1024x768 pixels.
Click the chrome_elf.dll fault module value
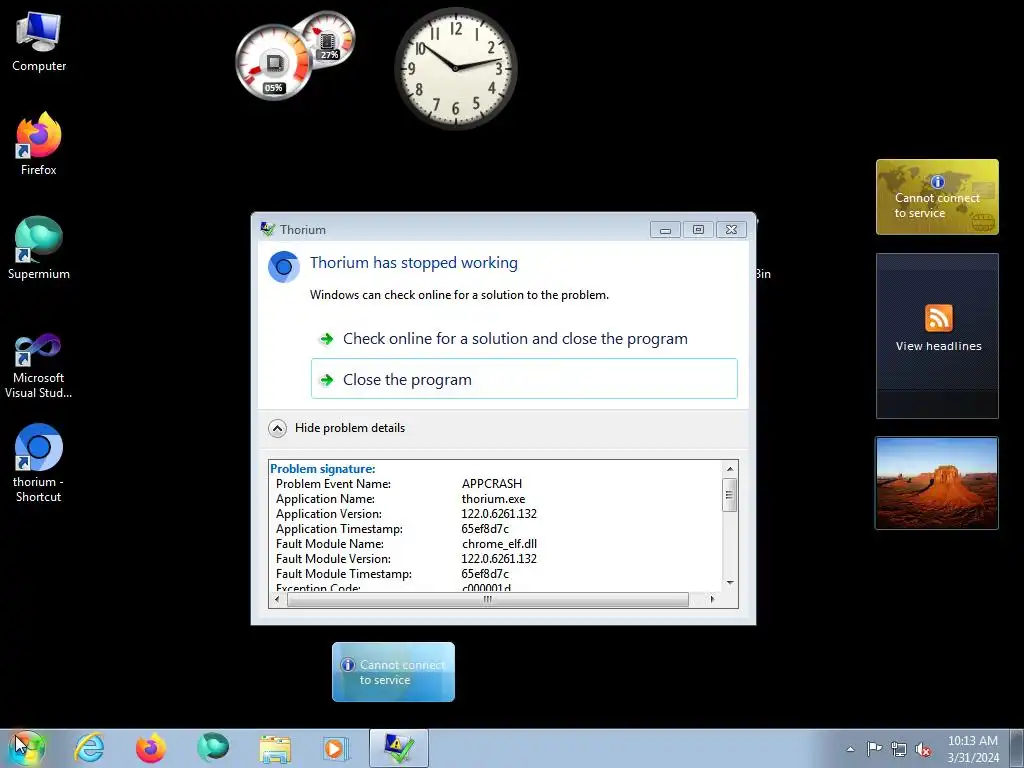[x=499, y=544]
